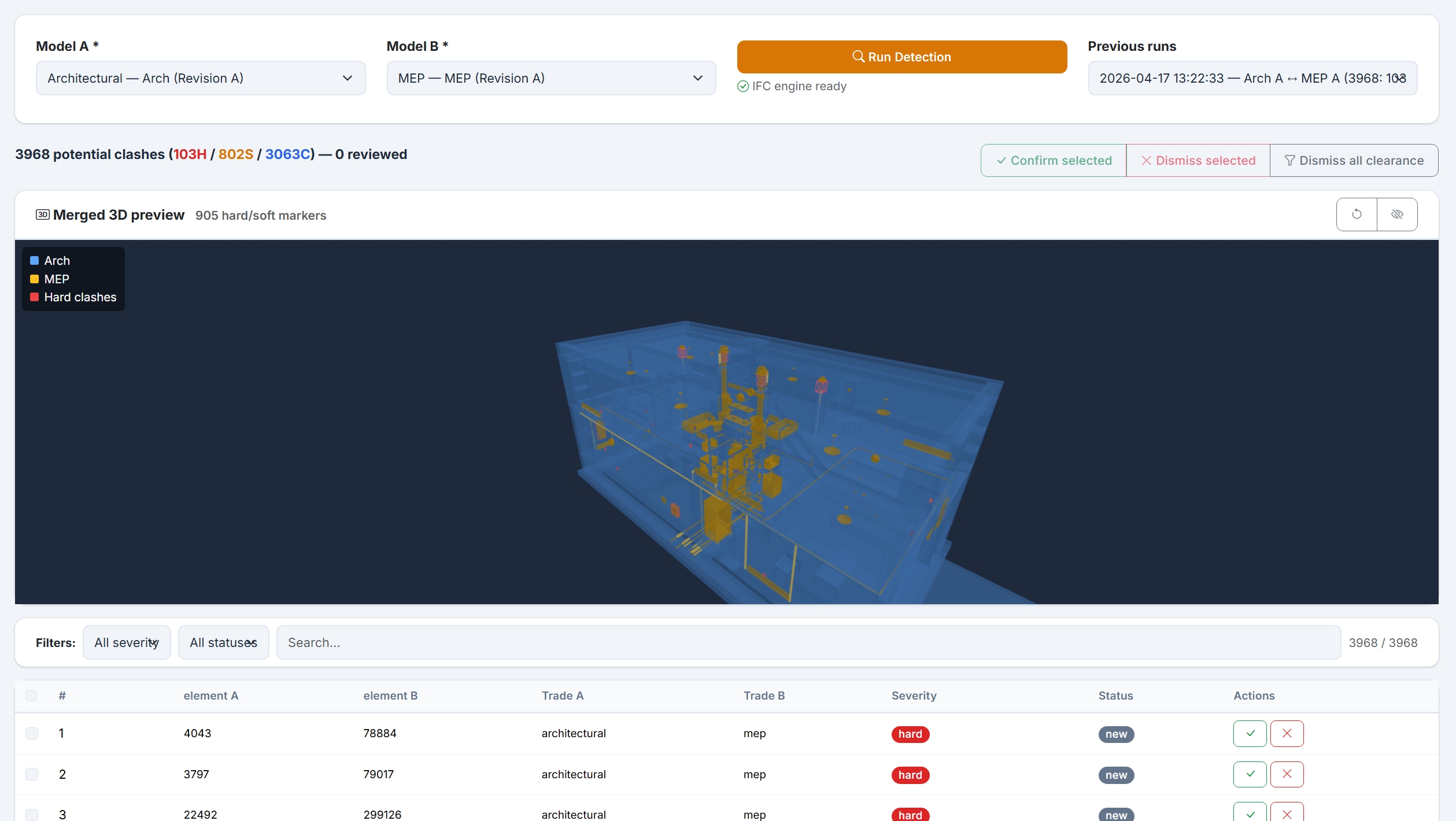This screenshot has width=1456, height=821.
Task: Dismiss clash #3 using its X action
Action: (x=1287, y=813)
